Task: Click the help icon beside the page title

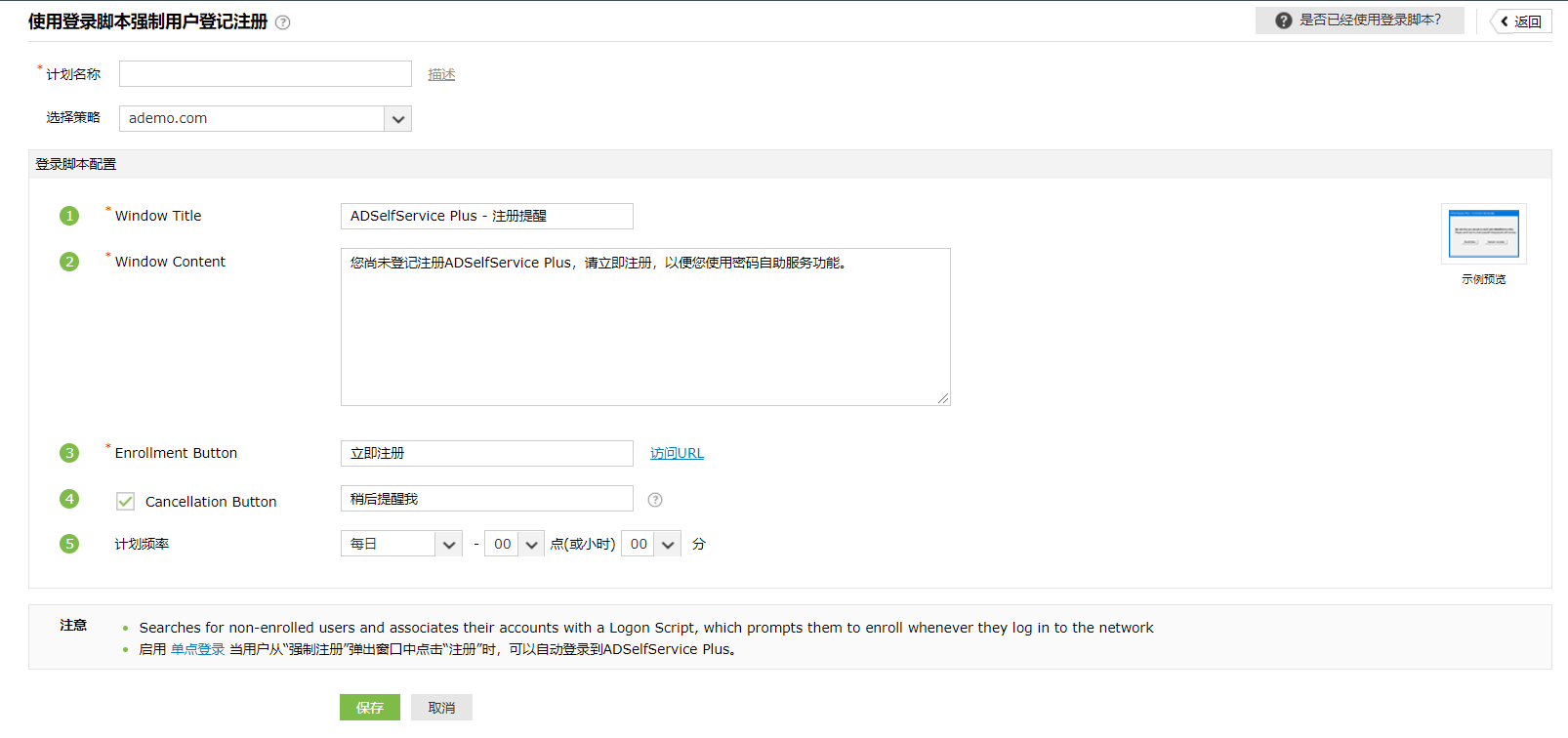Action: (x=282, y=22)
